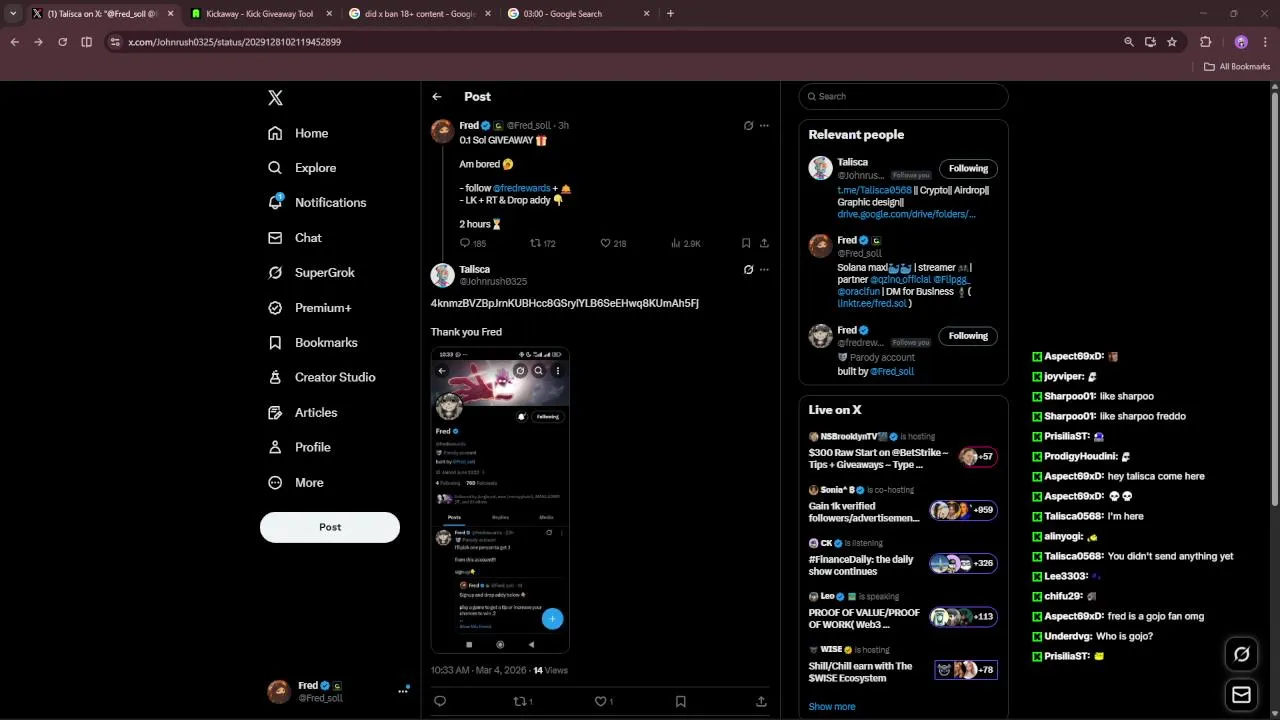Click the floating messages envelope button
Image resolution: width=1280 pixels, height=720 pixels.
click(x=1241, y=695)
